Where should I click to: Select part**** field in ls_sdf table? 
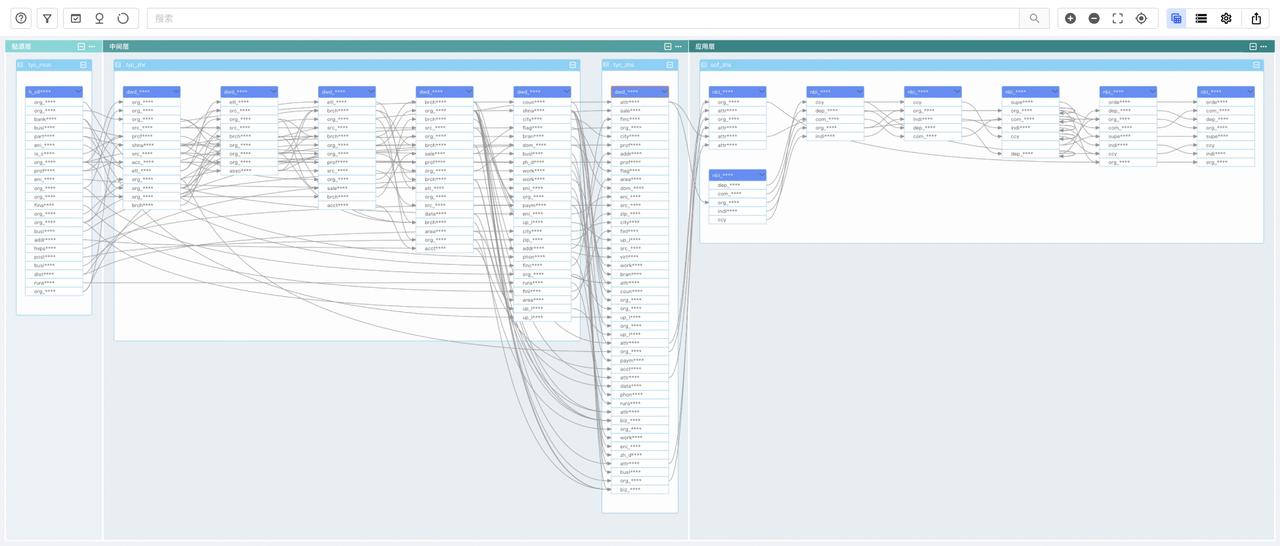[x=54, y=136]
